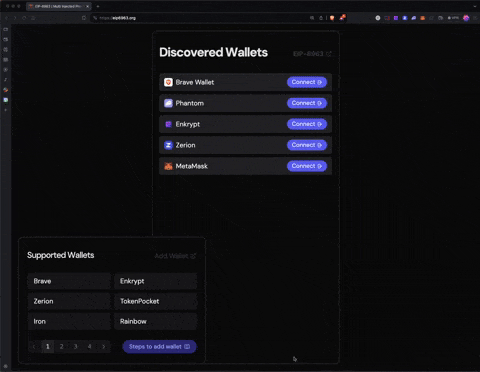Click previous page arrow in pagination

click(34, 347)
